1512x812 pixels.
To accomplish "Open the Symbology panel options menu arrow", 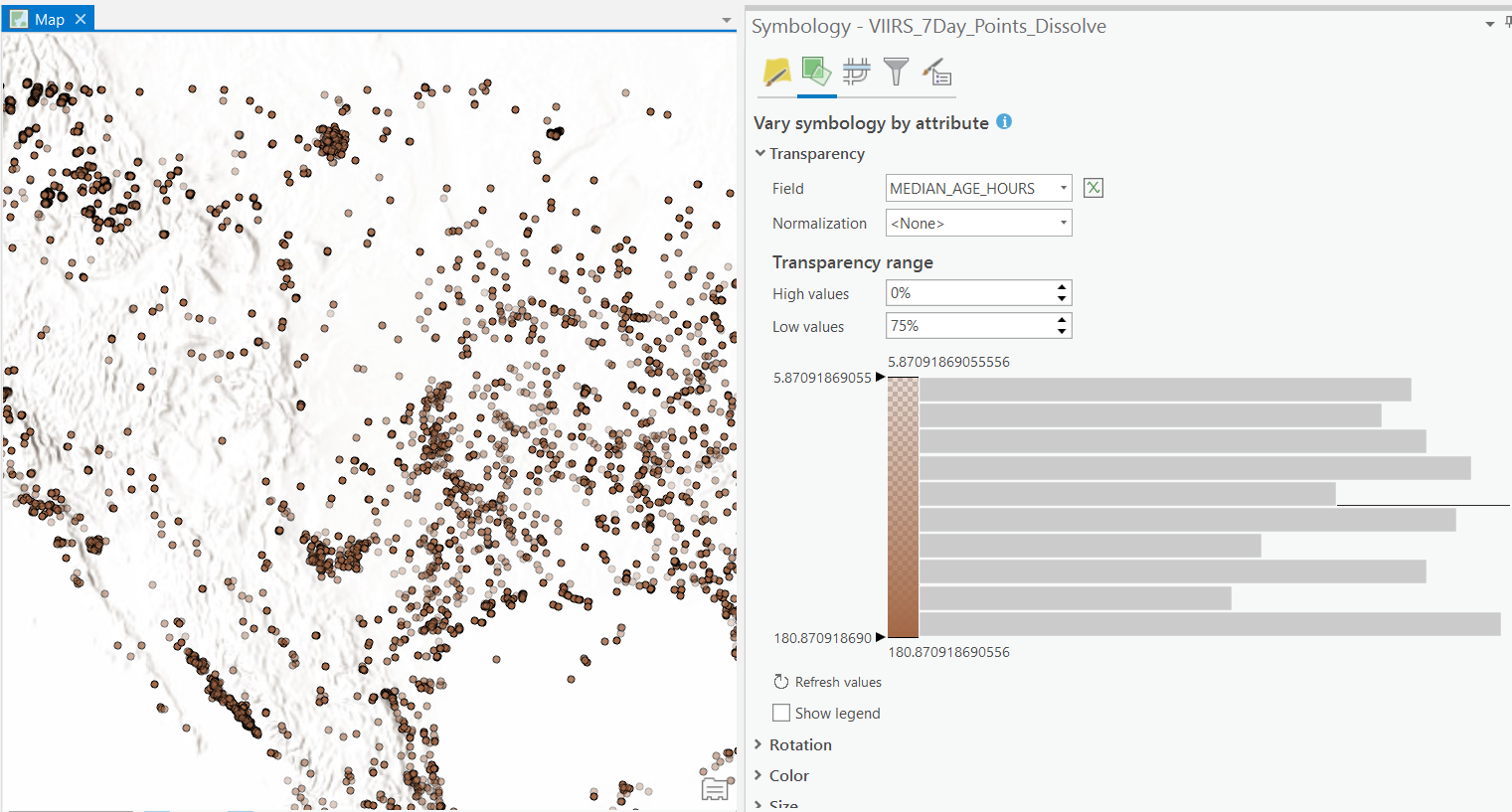I will pos(1487,24).
